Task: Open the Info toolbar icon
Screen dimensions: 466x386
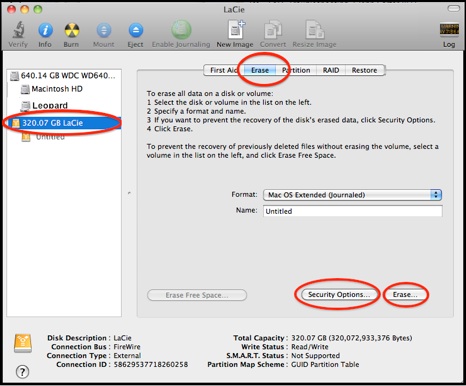Action: click(45, 30)
